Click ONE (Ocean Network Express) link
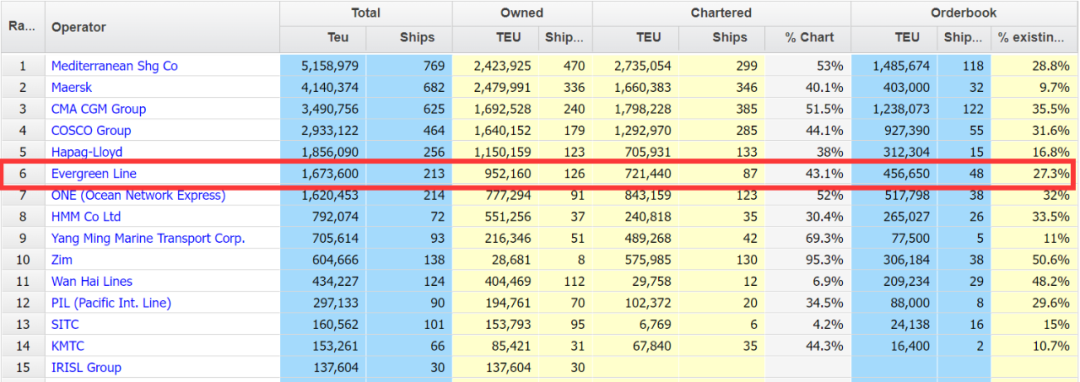The height and width of the screenshot is (382, 1080). coord(138,195)
